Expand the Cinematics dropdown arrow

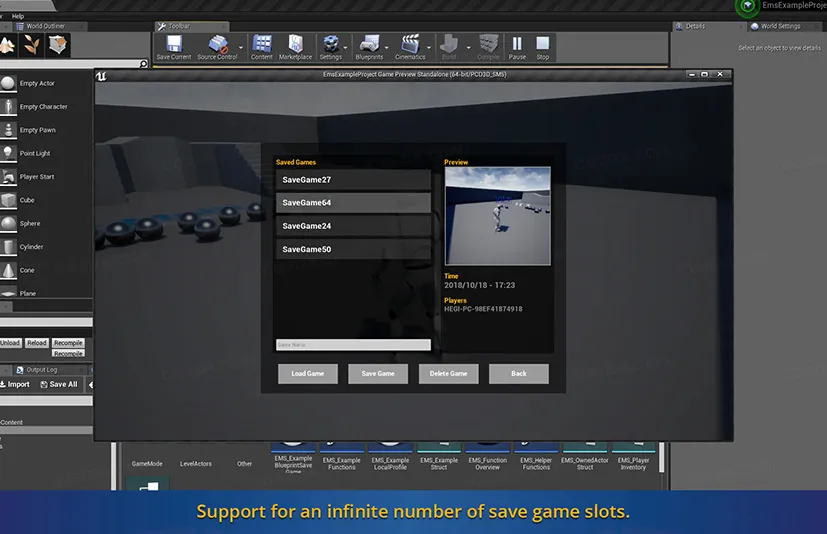429,47
